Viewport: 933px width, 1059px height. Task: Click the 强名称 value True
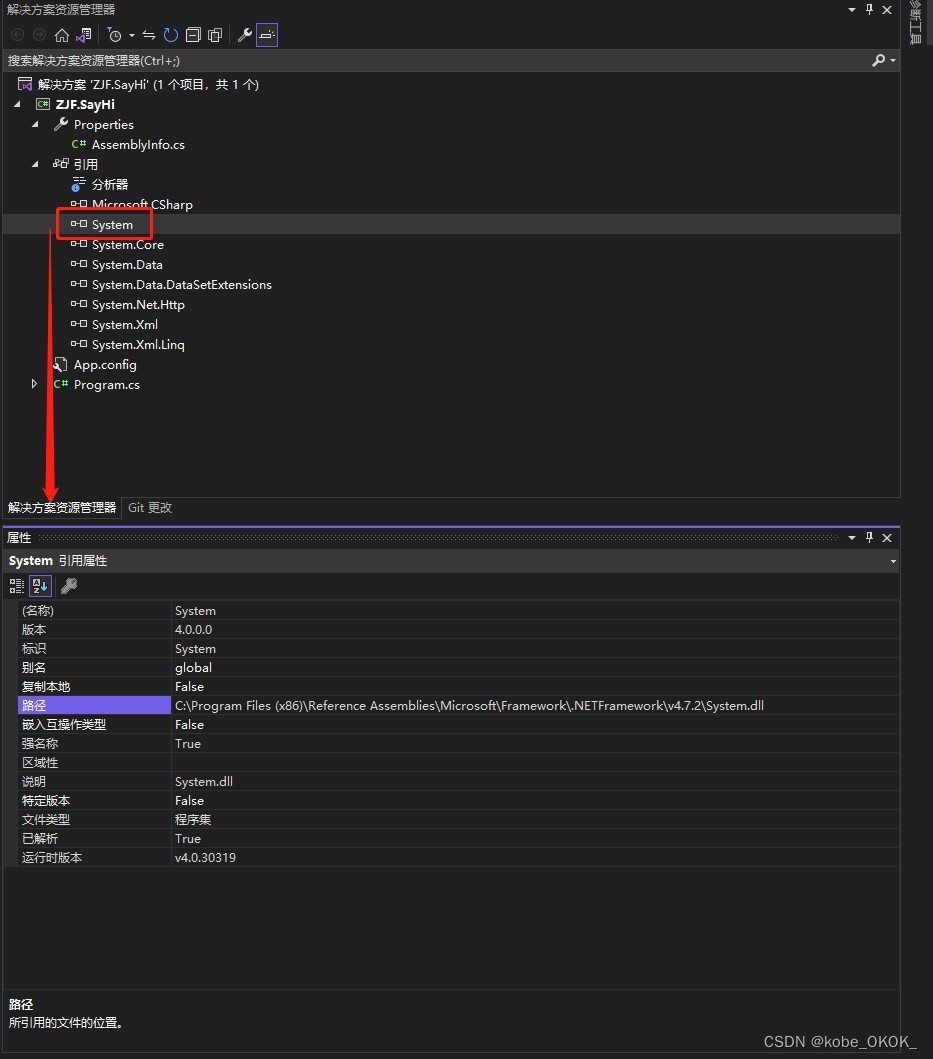188,744
